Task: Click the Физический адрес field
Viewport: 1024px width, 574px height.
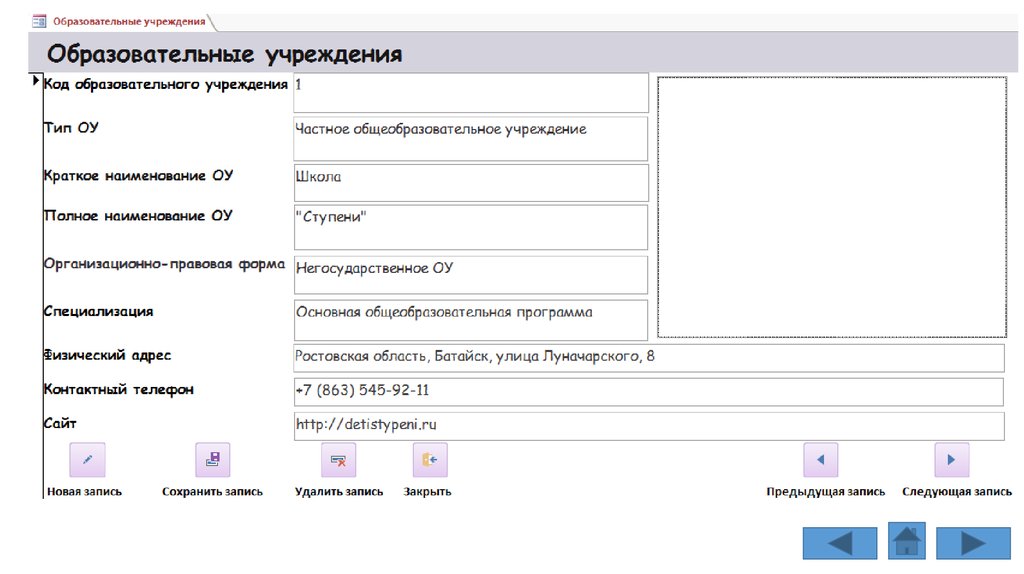Action: point(648,357)
